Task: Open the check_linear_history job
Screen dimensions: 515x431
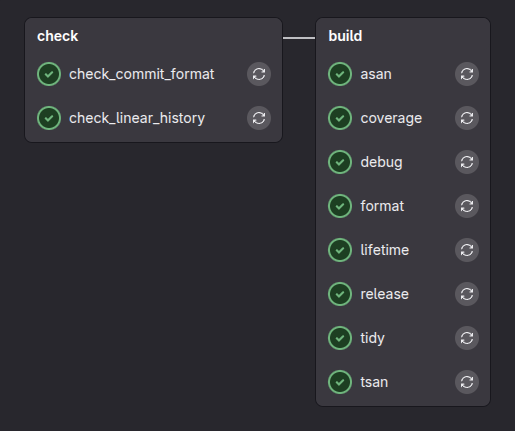Action: [x=137, y=118]
